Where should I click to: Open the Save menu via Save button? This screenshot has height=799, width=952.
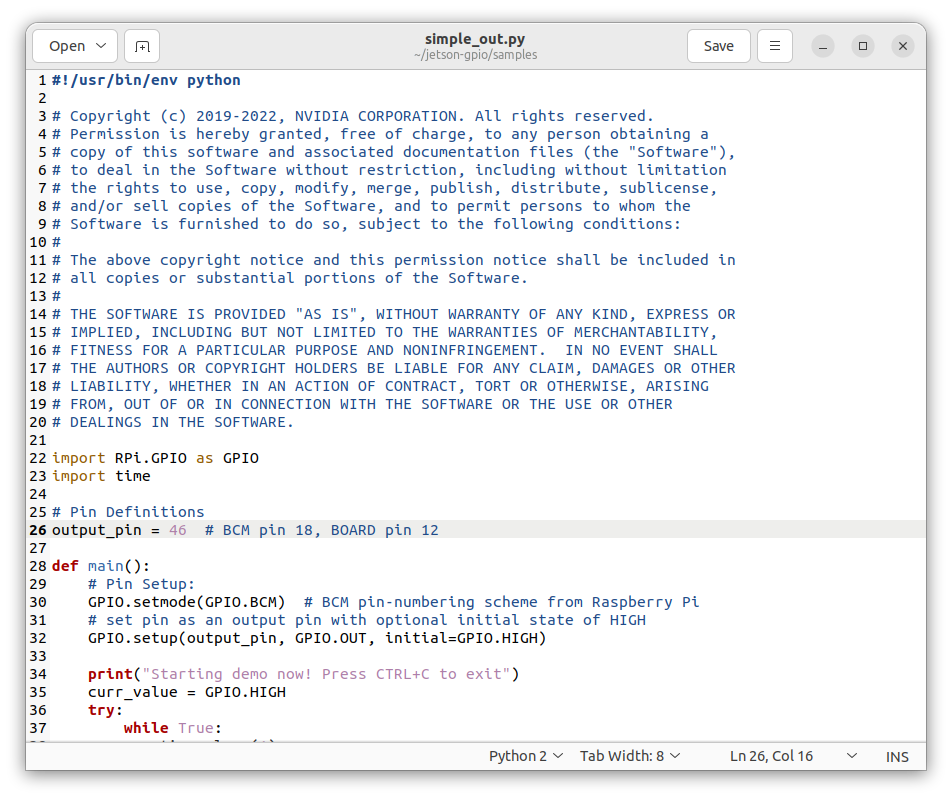[x=718, y=46]
